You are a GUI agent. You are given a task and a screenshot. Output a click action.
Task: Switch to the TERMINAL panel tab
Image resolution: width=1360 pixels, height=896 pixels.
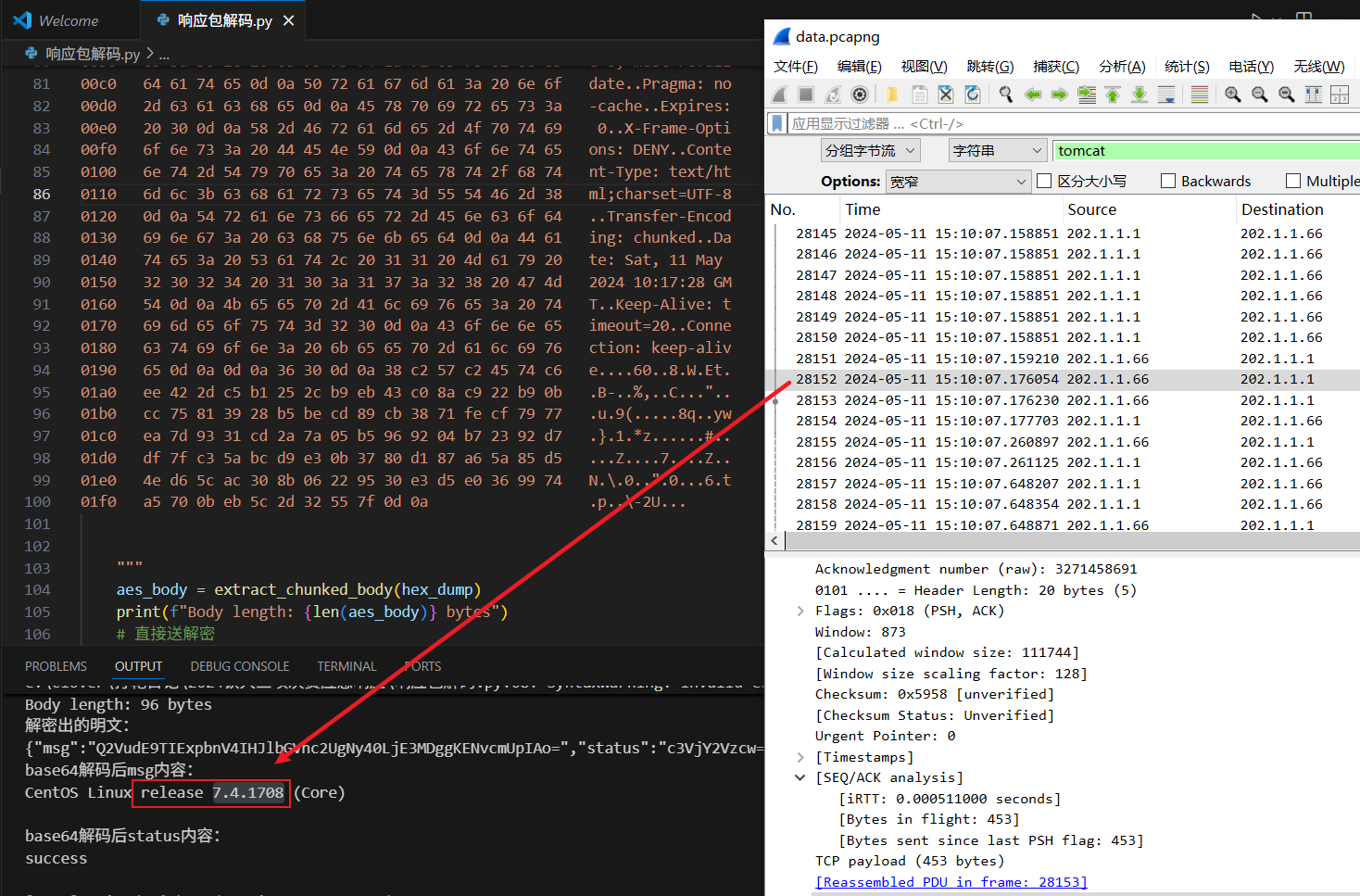pos(346,666)
